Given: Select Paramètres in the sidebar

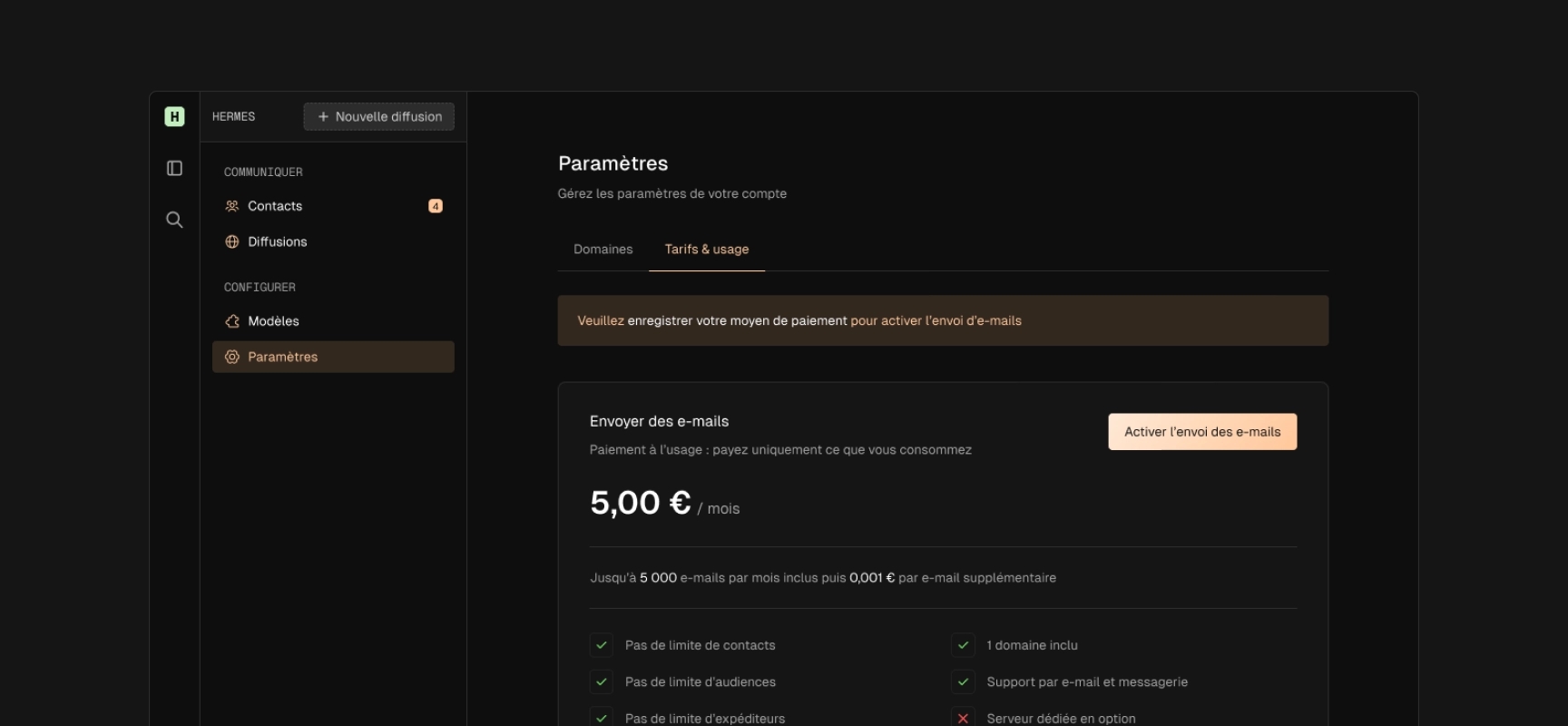Looking at the screenshot, I should click(333, 357).
